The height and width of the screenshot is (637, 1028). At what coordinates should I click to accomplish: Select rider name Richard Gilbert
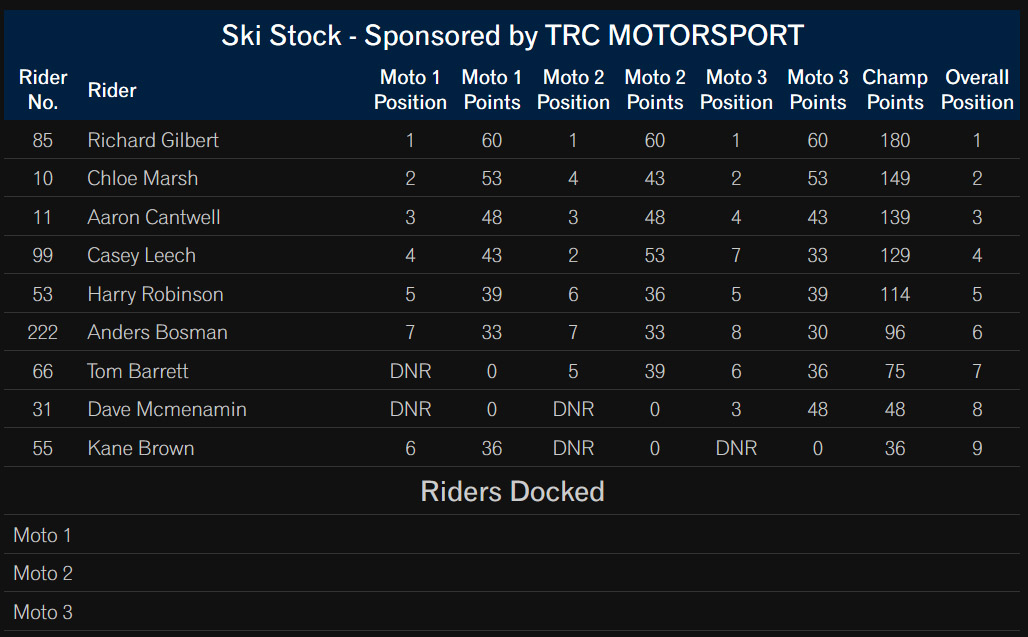[x=153, y=140]
